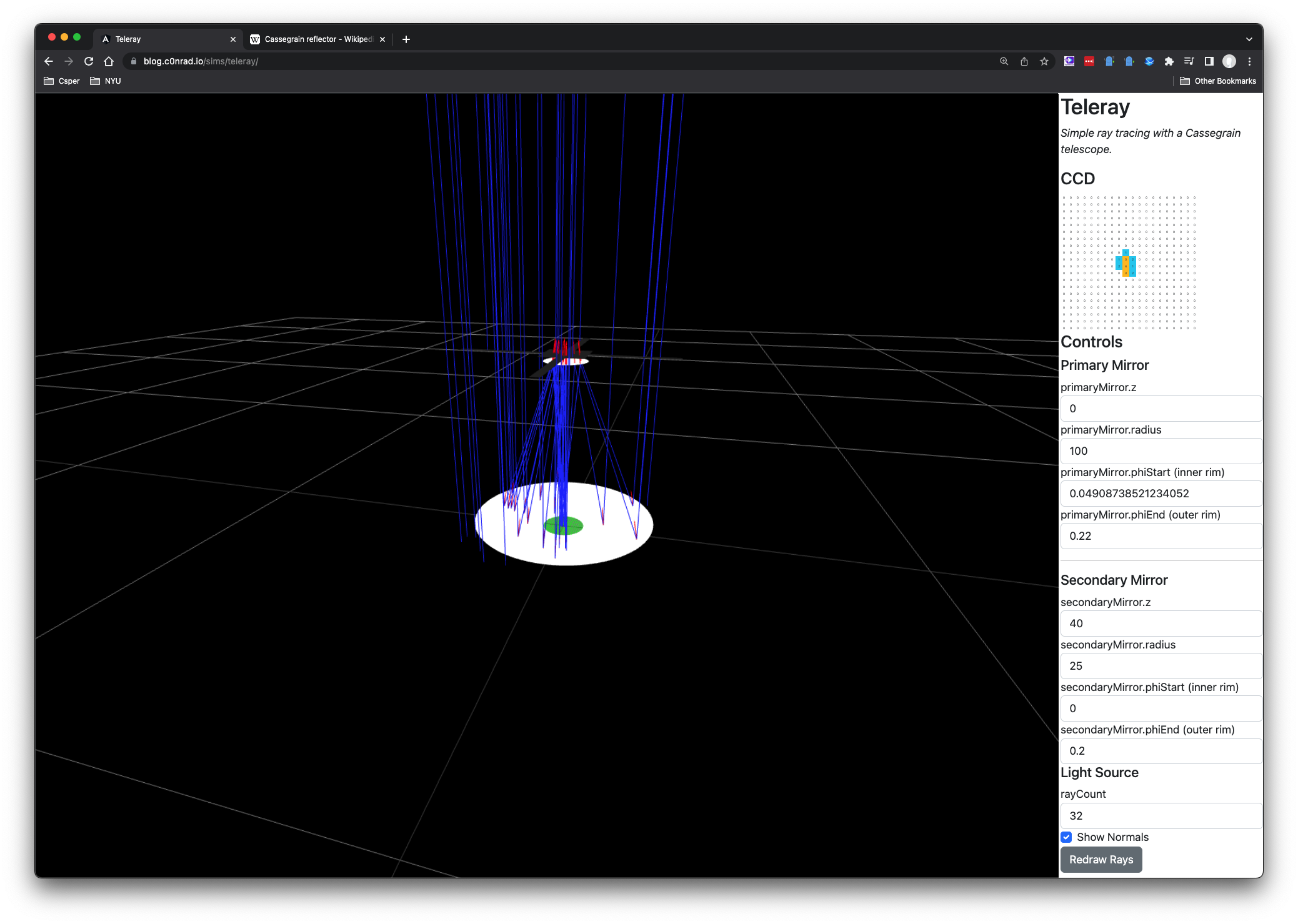Close the Cassegrain reflector Wikipedia tab
Image resolution: width=1298 pixels, height=924 pixels.
pyautogui.click(x=382, y=39)
